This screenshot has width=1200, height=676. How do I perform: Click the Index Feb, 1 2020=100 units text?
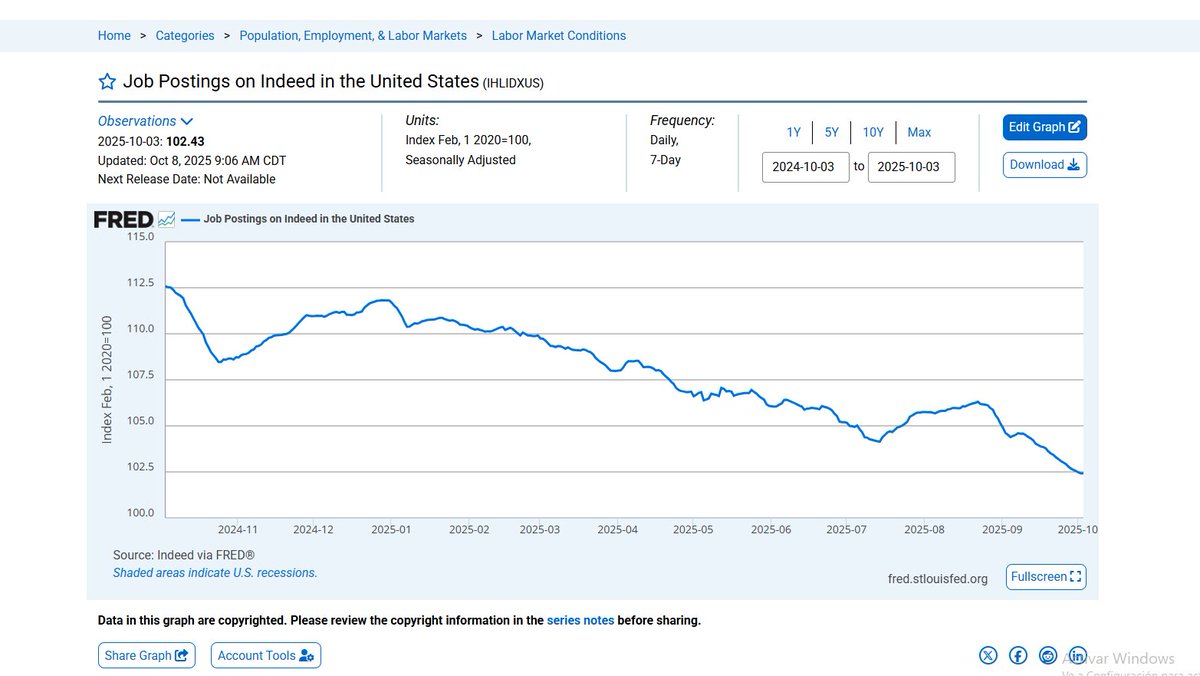[468, 140]
